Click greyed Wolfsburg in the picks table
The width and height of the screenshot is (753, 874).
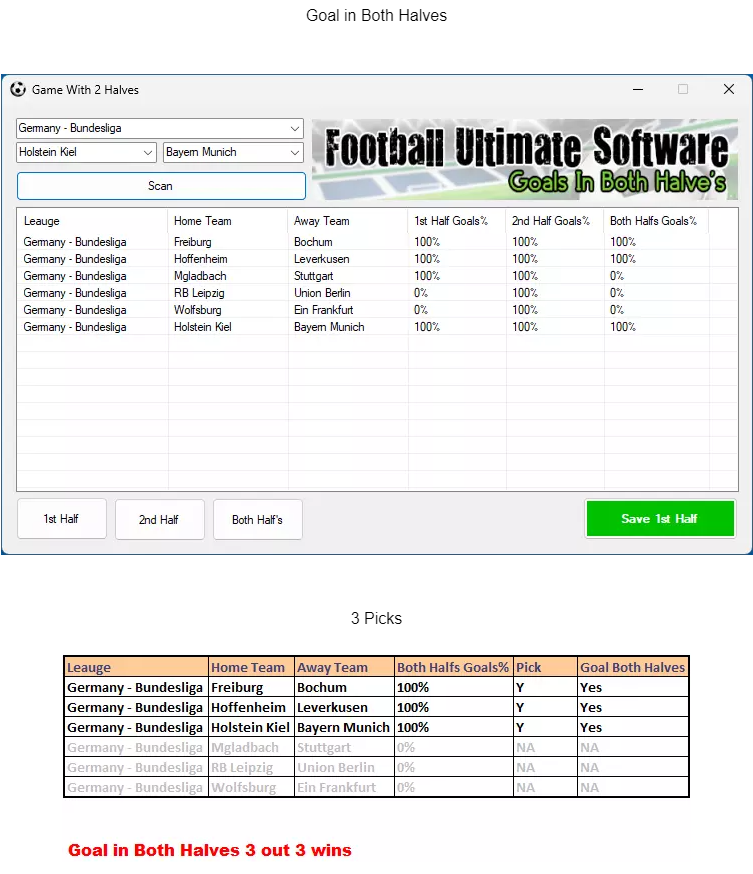tap(244, 788)
